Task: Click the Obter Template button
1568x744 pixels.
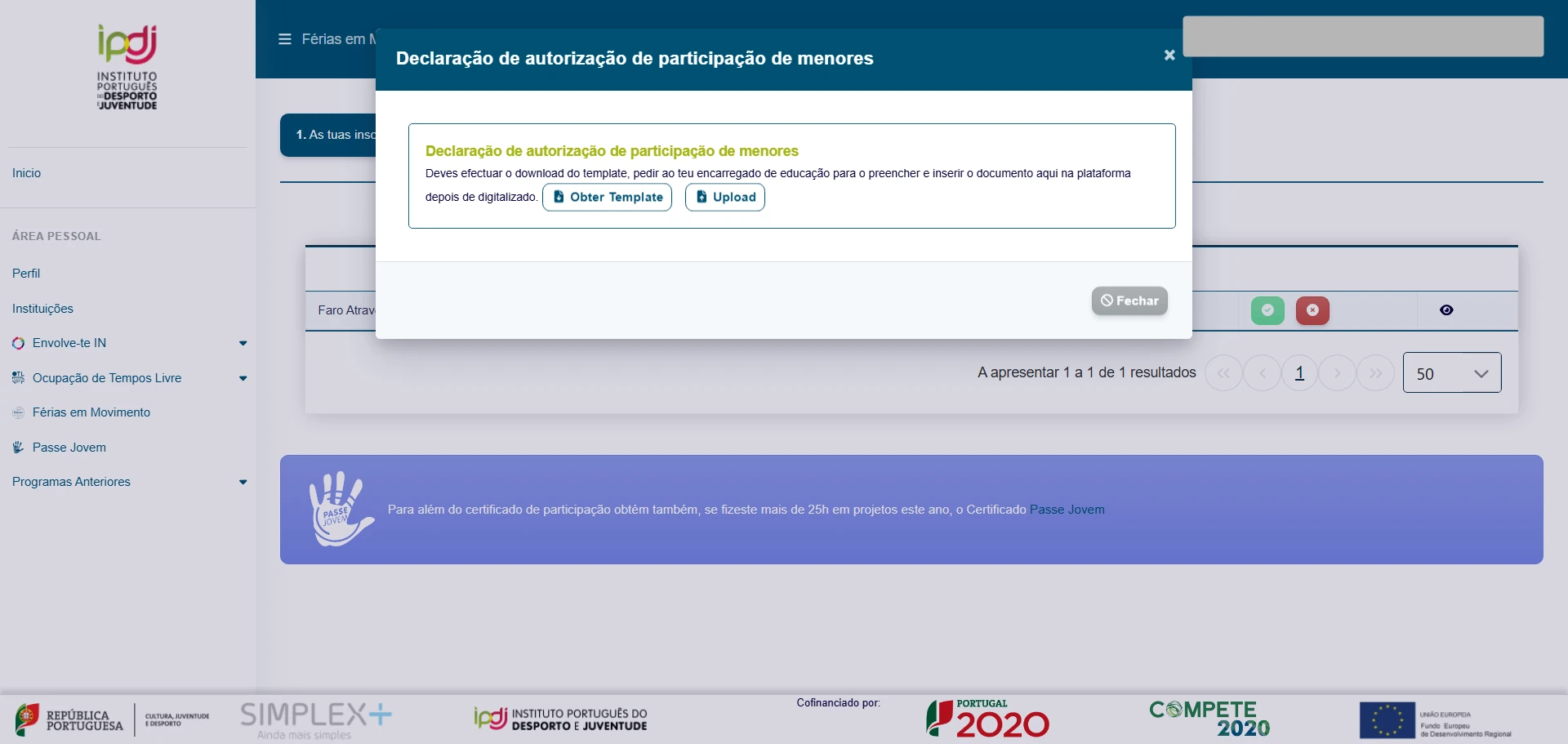Action: (607, 197)
